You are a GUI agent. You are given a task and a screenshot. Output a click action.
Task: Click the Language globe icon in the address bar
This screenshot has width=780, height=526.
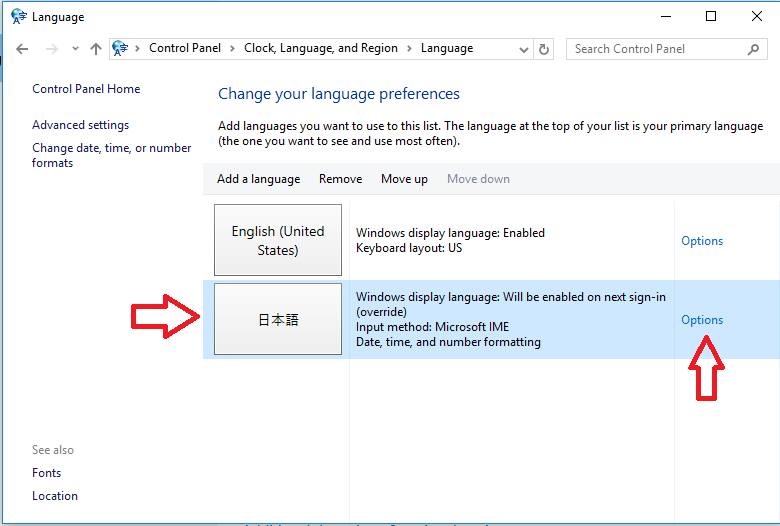point(120,48)
